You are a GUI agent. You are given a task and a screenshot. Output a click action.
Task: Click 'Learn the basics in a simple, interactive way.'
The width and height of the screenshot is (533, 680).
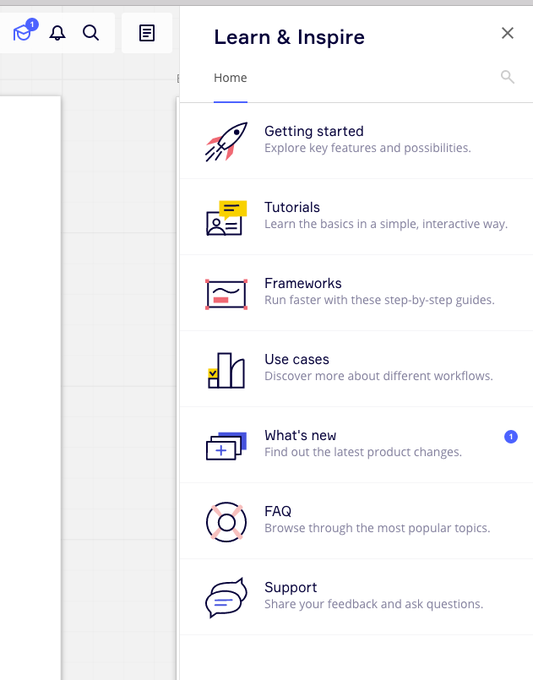tap(386, 224)
